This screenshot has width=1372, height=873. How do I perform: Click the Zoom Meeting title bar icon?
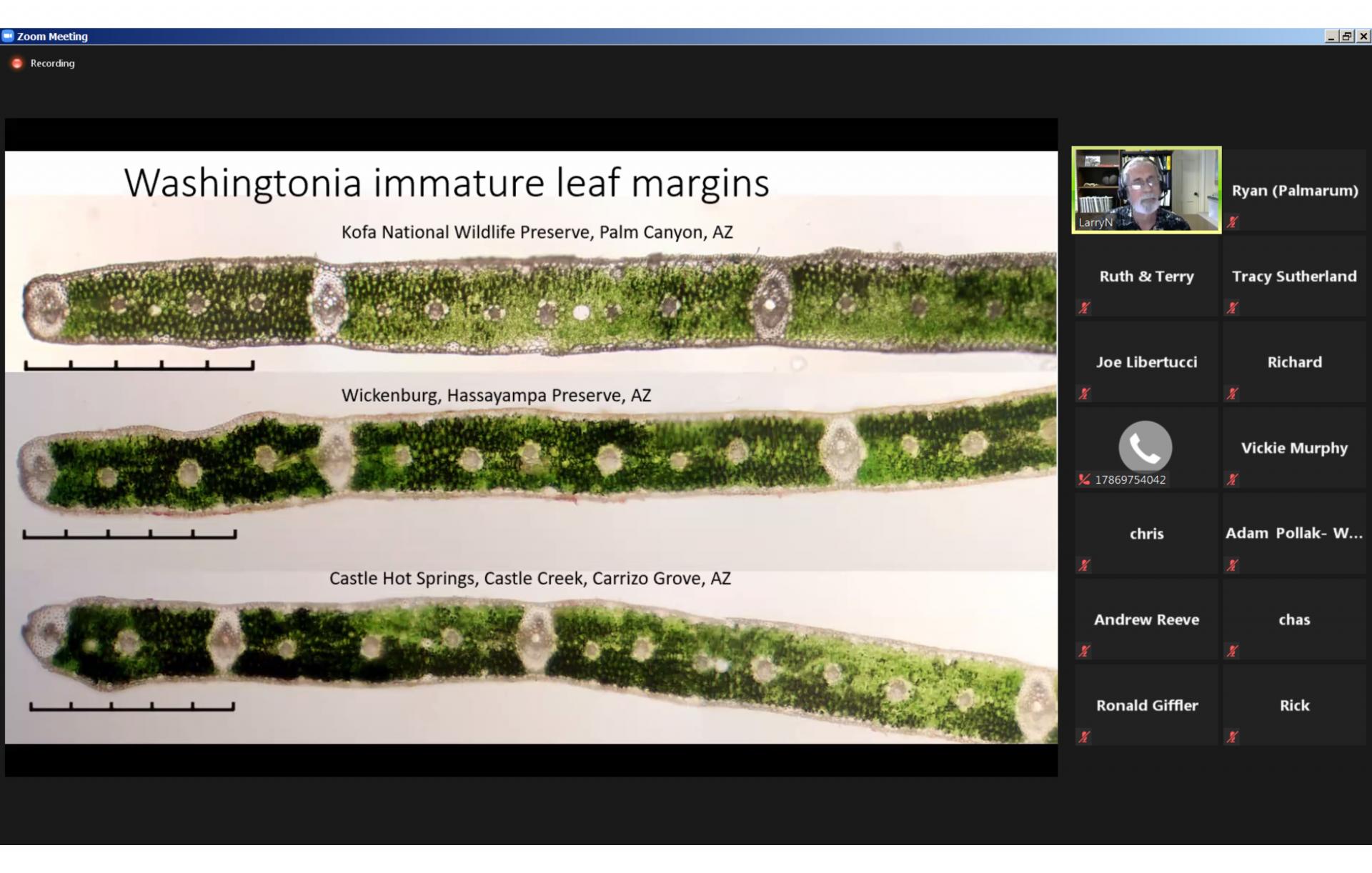8,36
